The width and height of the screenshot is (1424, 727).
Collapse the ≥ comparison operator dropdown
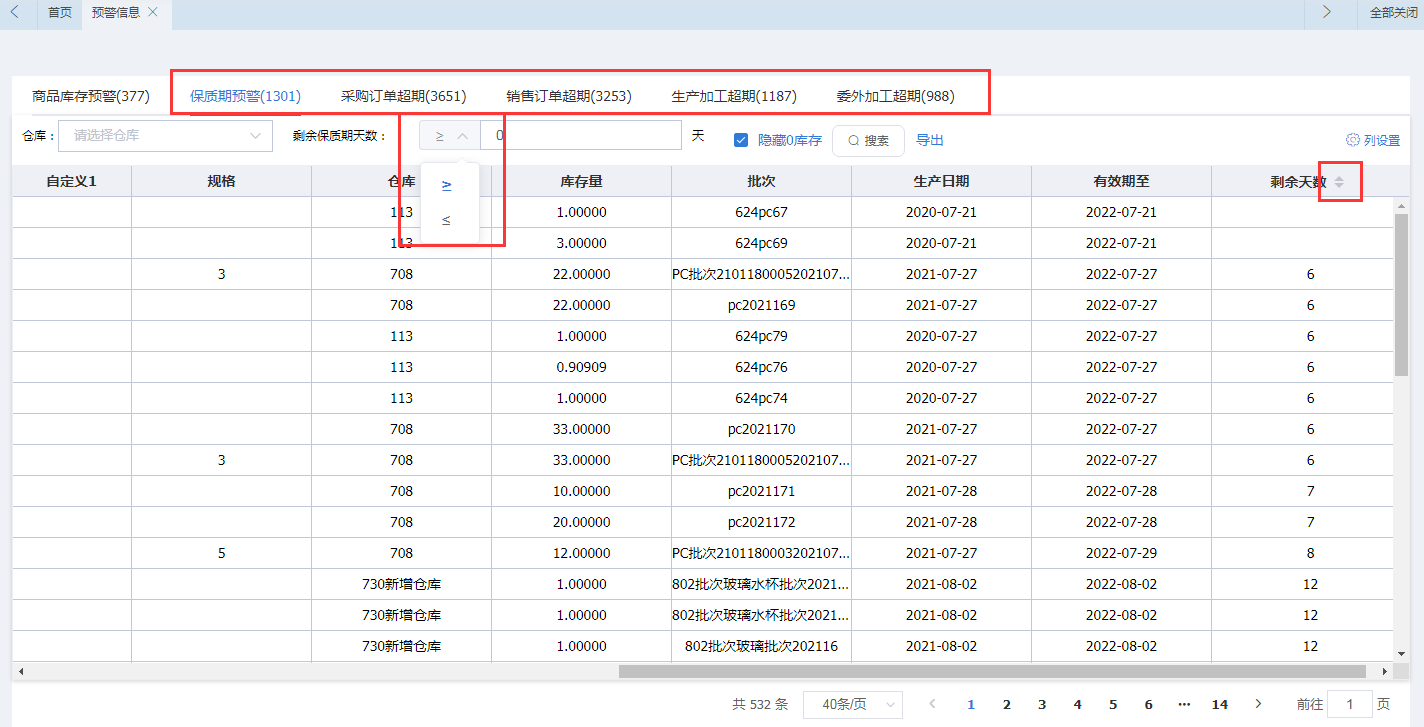click(450, 136)
